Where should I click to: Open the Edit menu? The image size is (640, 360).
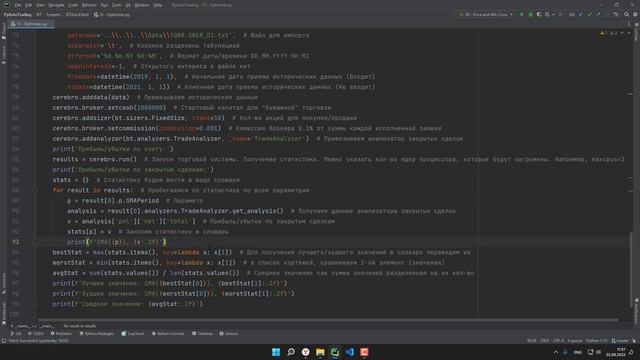tap(28, 5)
